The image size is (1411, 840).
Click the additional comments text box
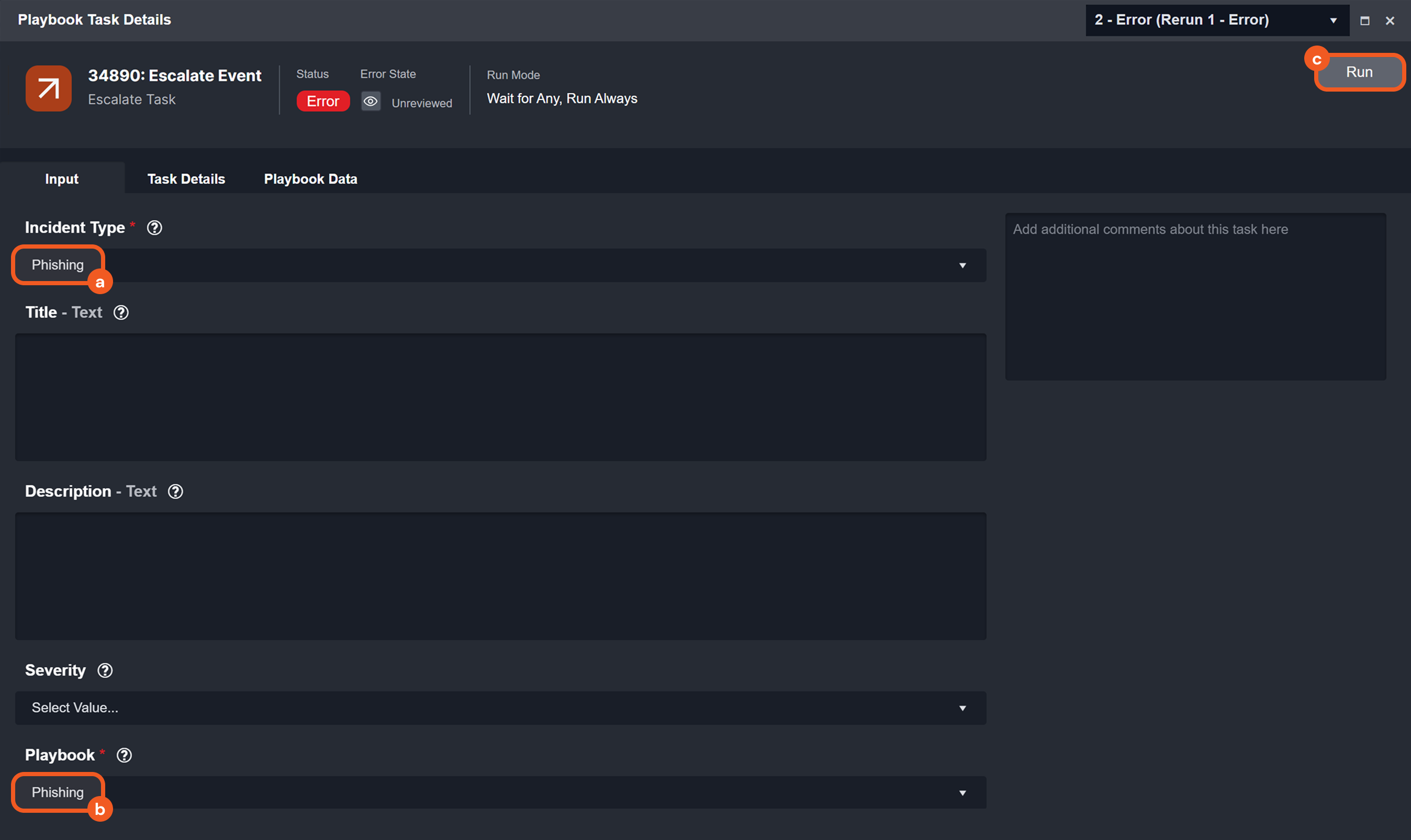(1195, 297)
